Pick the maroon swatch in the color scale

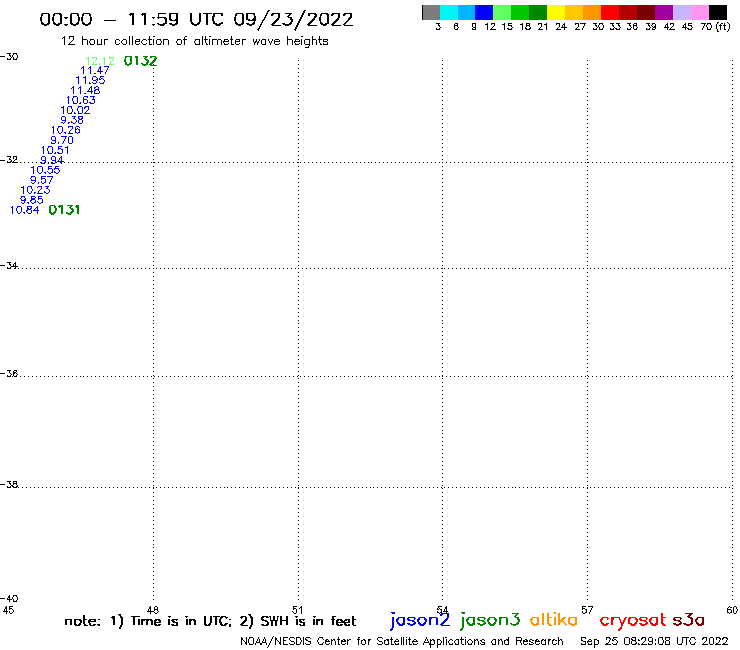coord(646,12)
